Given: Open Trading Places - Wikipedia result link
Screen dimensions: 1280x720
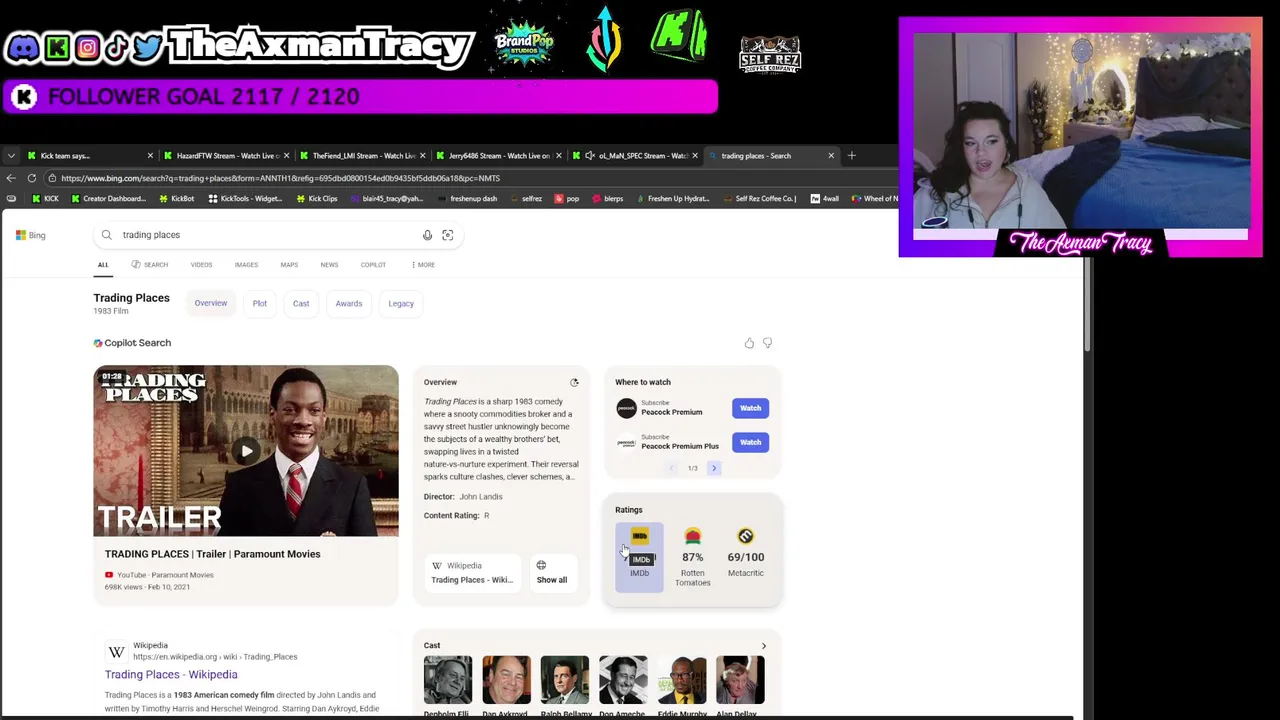Looking at the screenshot, I should [171, 675].
